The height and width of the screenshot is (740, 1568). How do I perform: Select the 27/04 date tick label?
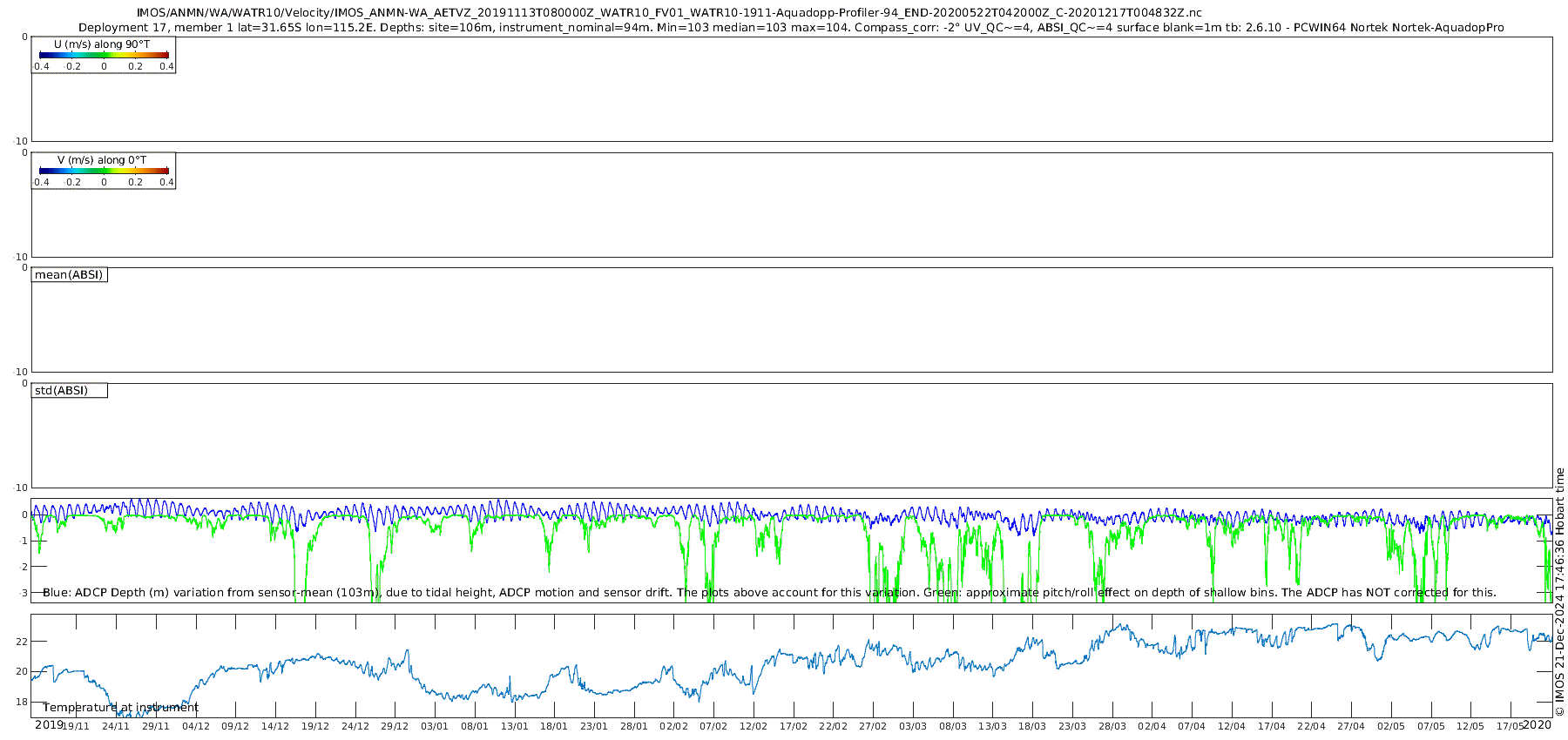(1351, 727)
